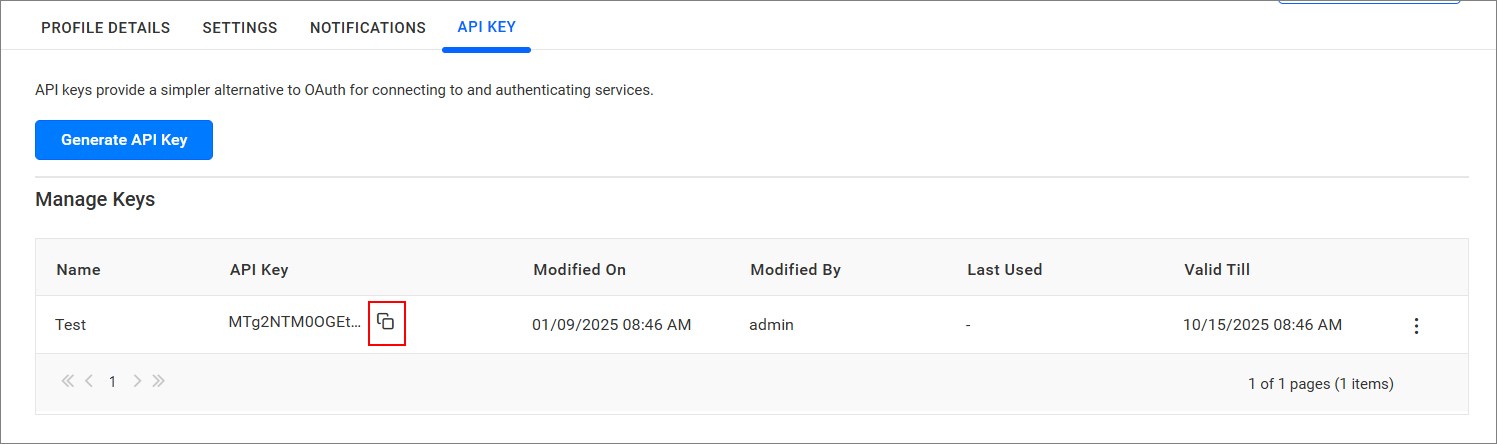The width and height of the screenshot is (1497, 444).
Task: Click the API Key tab
Action: [x=486, y=27]
